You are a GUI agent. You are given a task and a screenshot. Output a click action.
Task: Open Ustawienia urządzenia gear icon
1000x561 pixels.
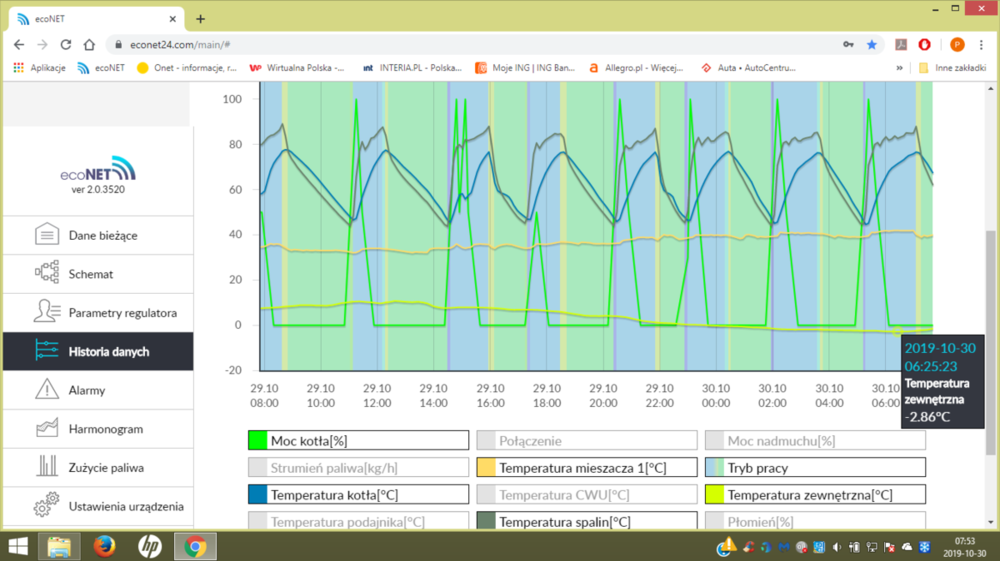pyautogui.click(x=46, y=506)
